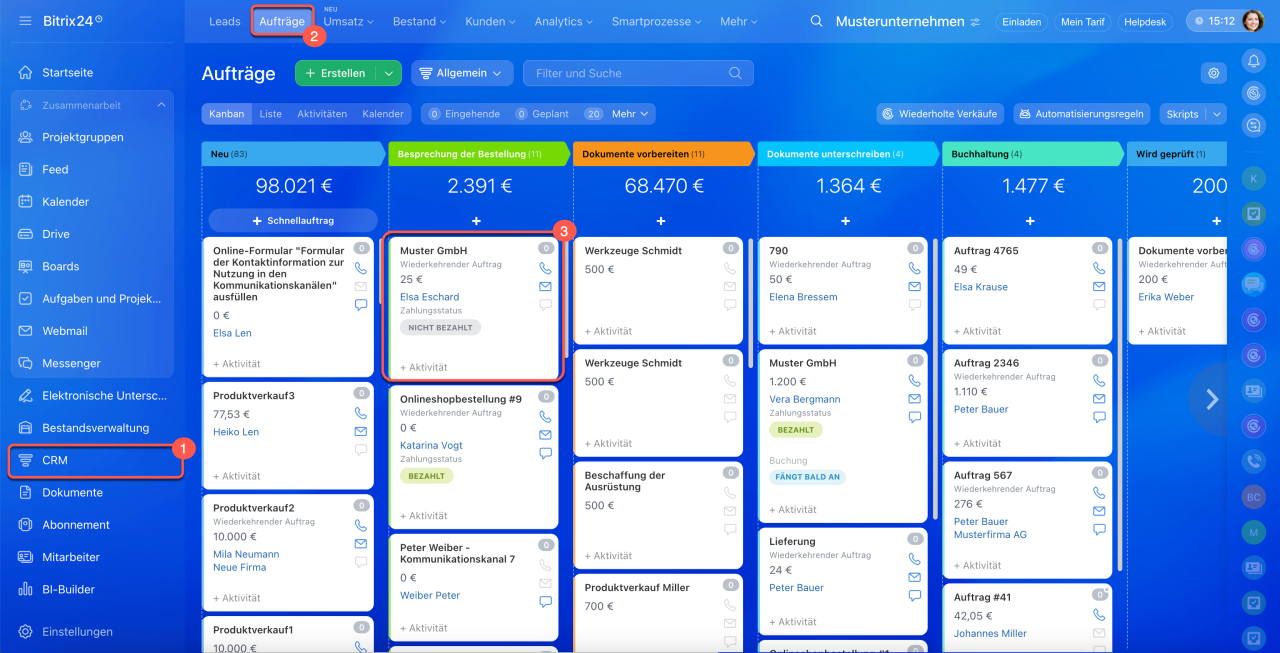1280x653 pixels.
Task: Filter by Eingehende counter
Action: 465,114
